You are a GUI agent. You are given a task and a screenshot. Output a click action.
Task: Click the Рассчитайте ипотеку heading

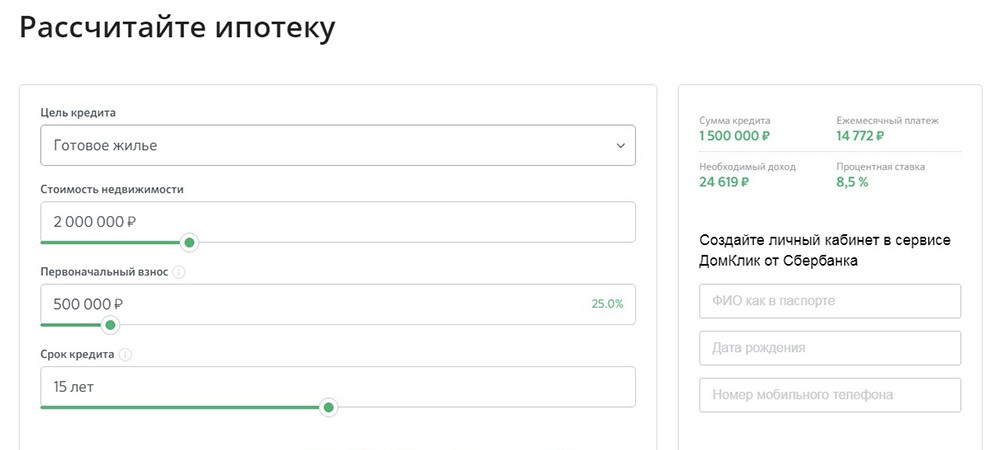177,28
